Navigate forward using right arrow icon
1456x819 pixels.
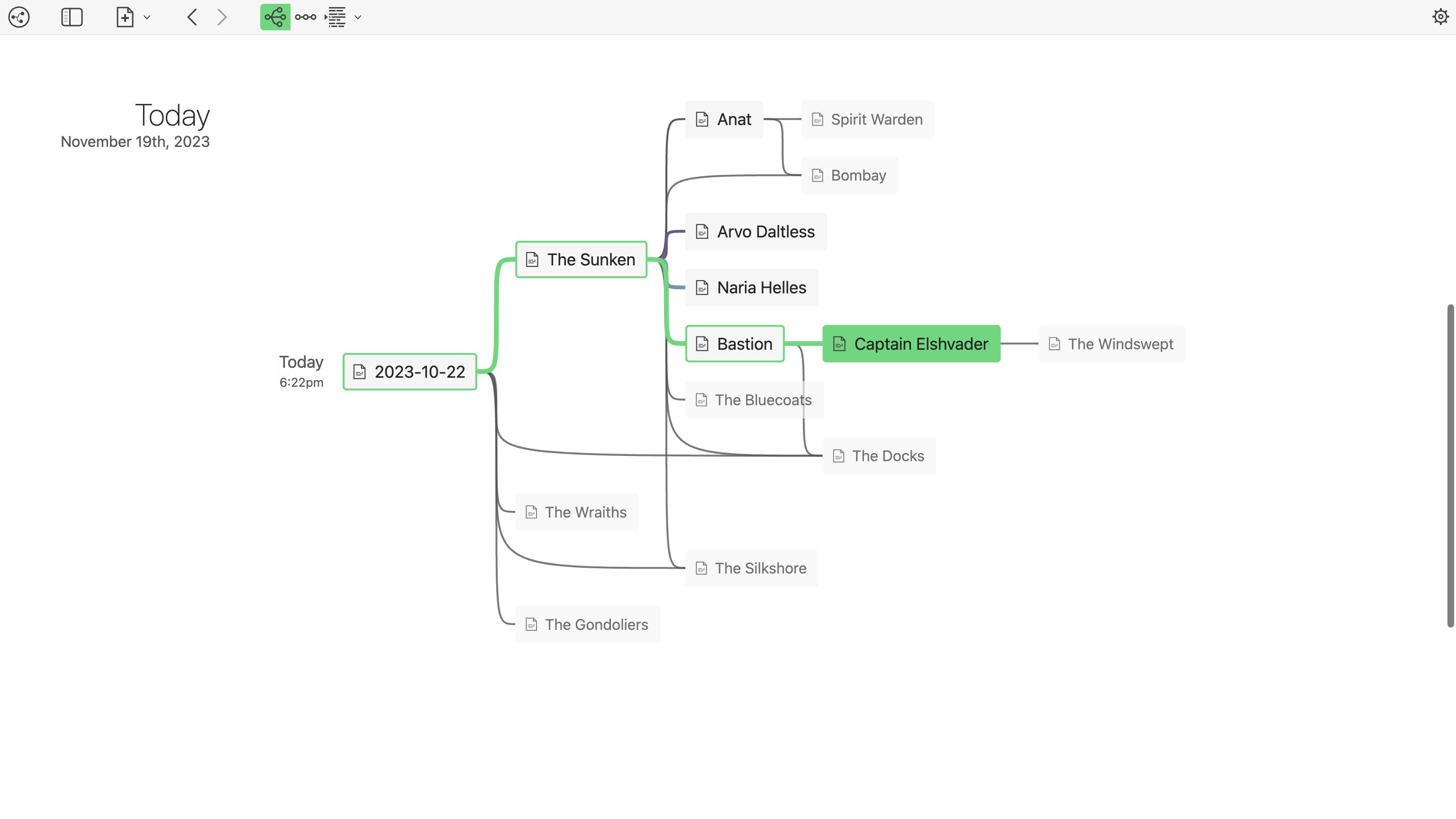[221, 17]
